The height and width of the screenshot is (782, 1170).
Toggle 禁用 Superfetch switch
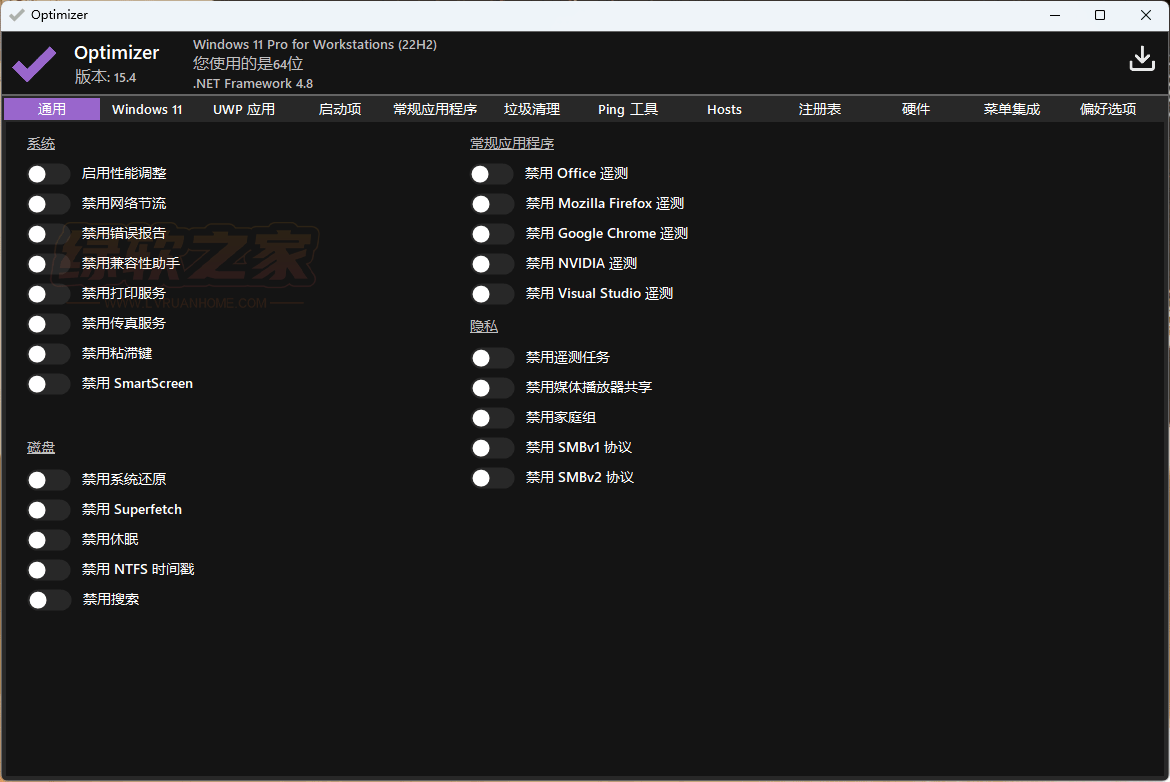pos(49,510)
